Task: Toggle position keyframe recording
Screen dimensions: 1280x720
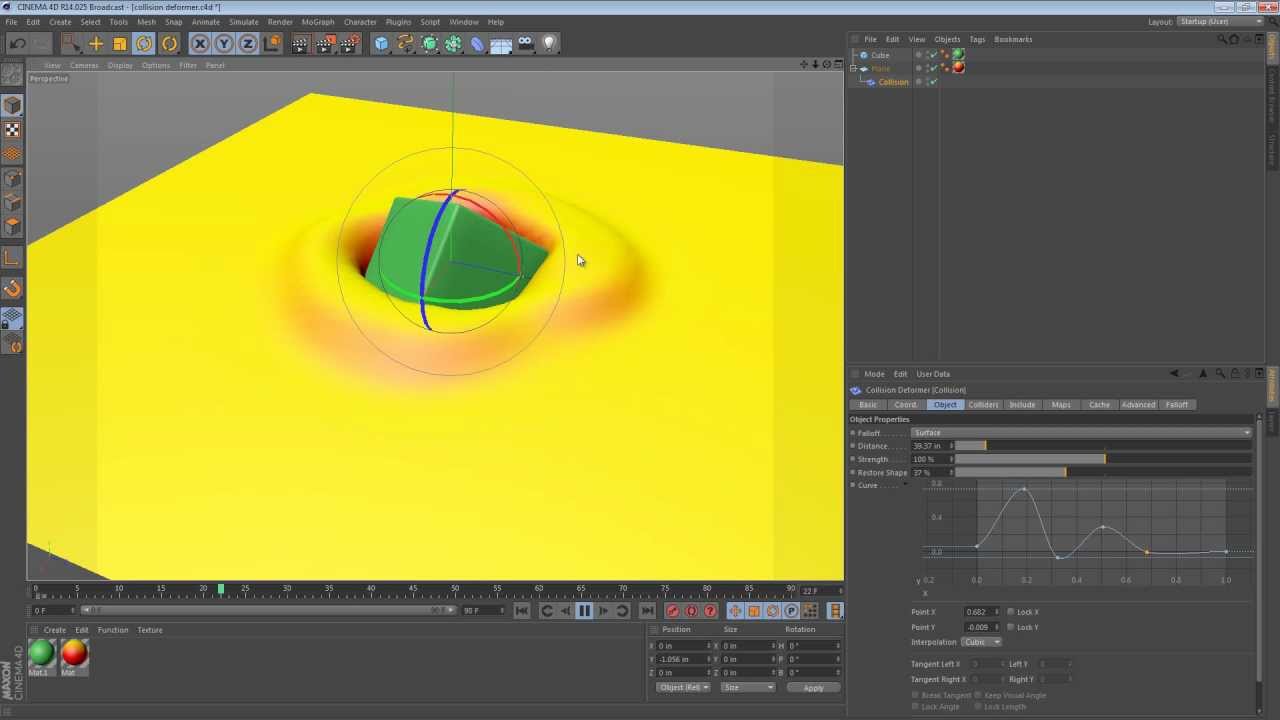Action: [735, 611]
